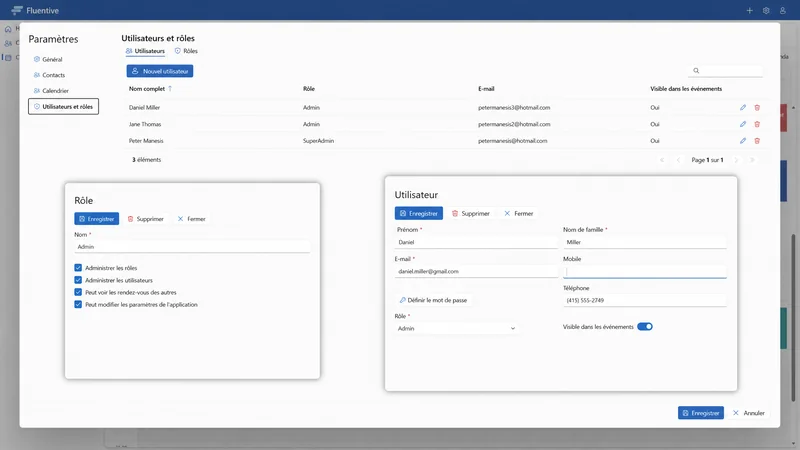Screen dimensions: 800x450
Task: Open the Rôle dropdown showing Admin
Action: [456, 328]
